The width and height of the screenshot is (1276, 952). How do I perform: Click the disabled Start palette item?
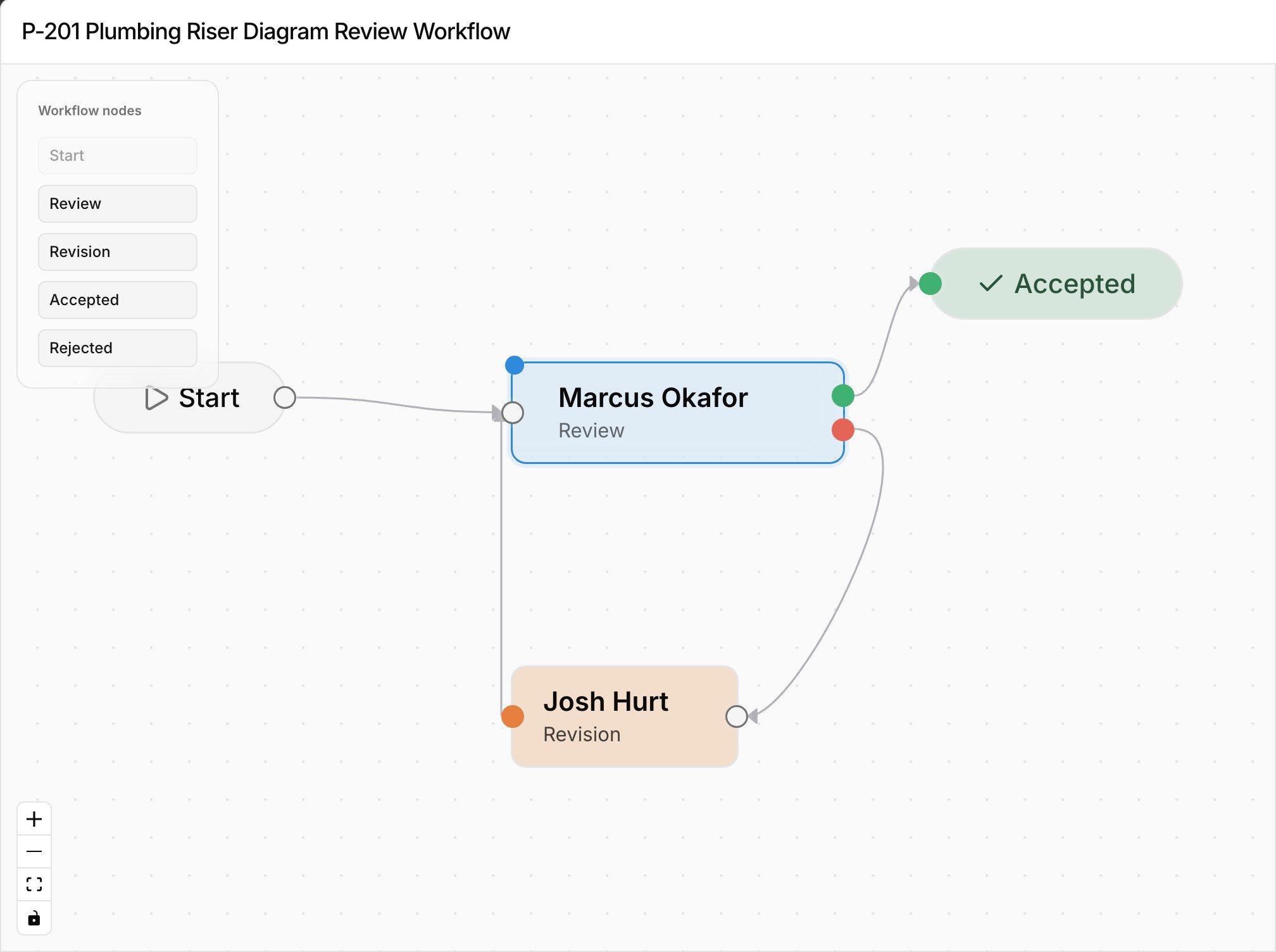(x=118, y=156)
